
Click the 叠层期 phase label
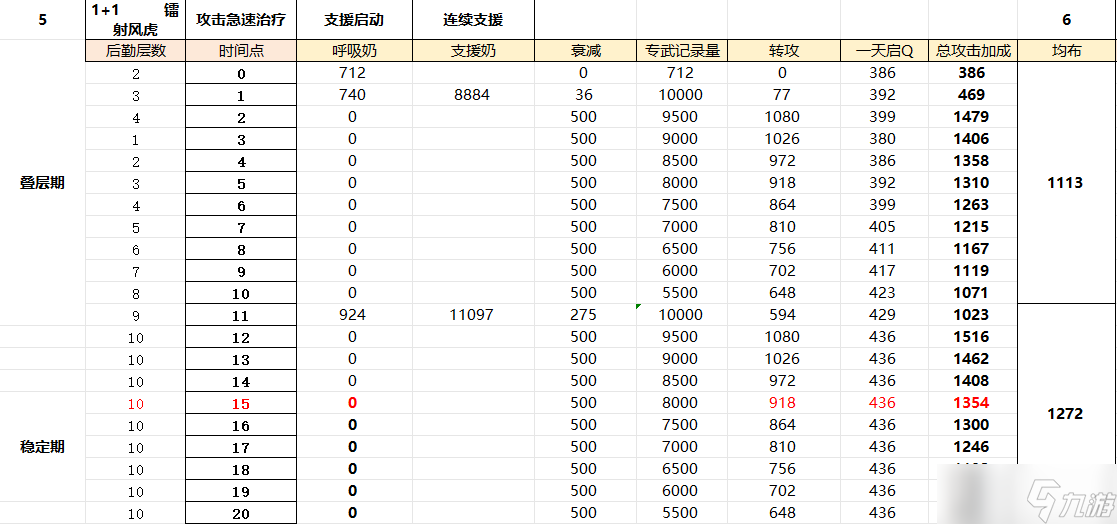click(42, 183)
